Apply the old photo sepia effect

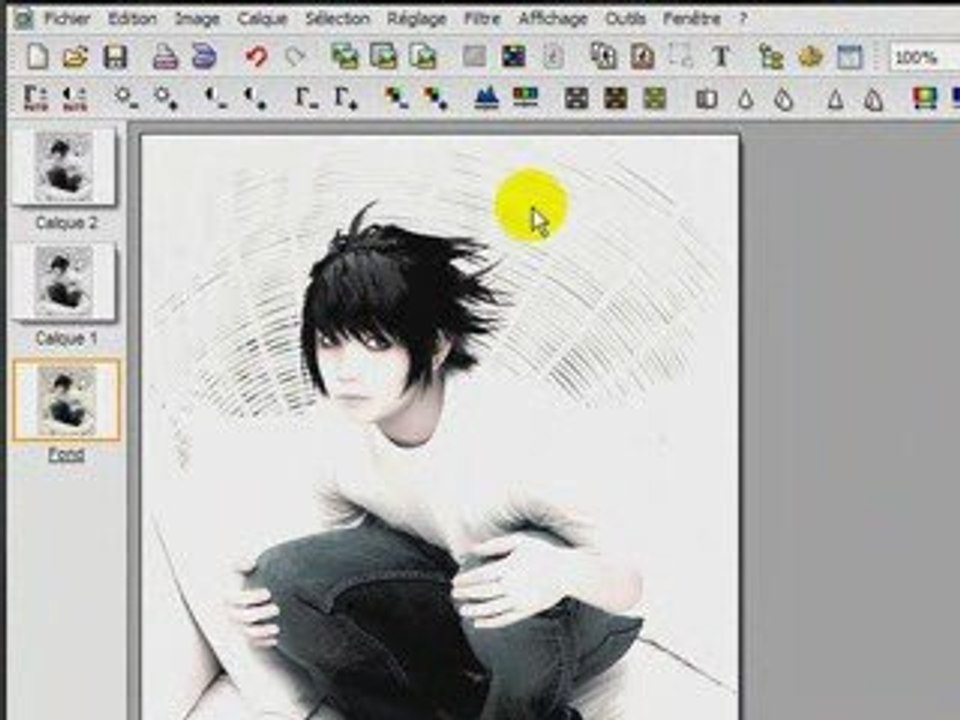tap(615, 98)
